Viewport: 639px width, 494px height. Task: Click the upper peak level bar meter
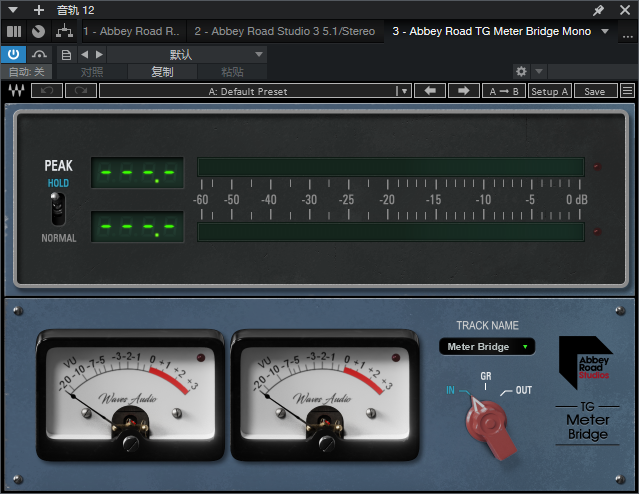(391, 167)
